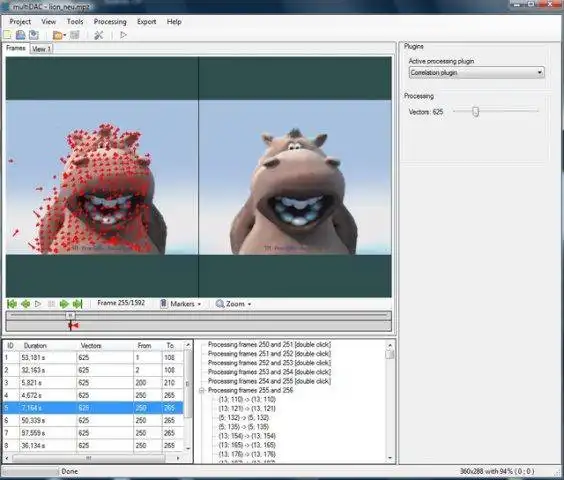Select row 3 with duration 5,821 s

coord(93,383)
